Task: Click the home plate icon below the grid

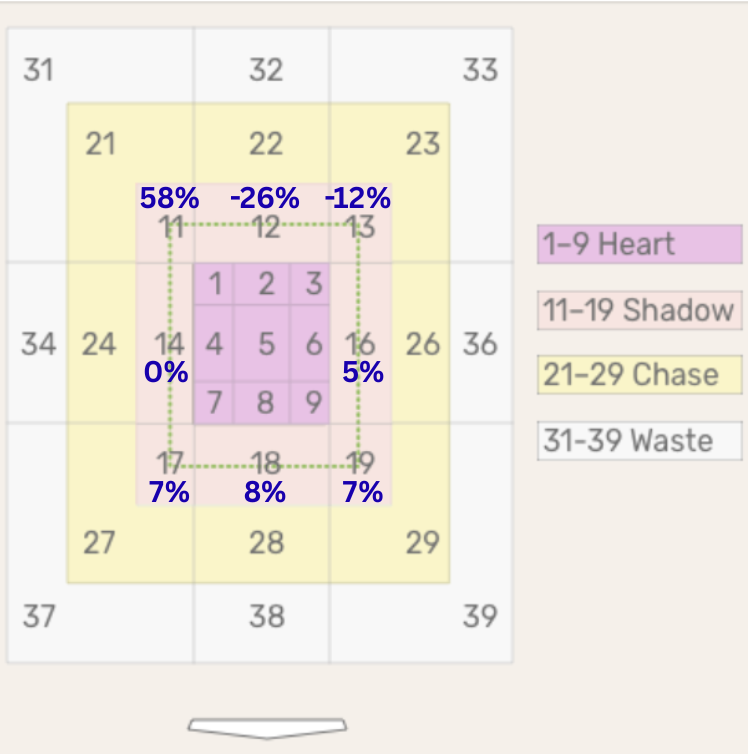Action: pos(267,728)
